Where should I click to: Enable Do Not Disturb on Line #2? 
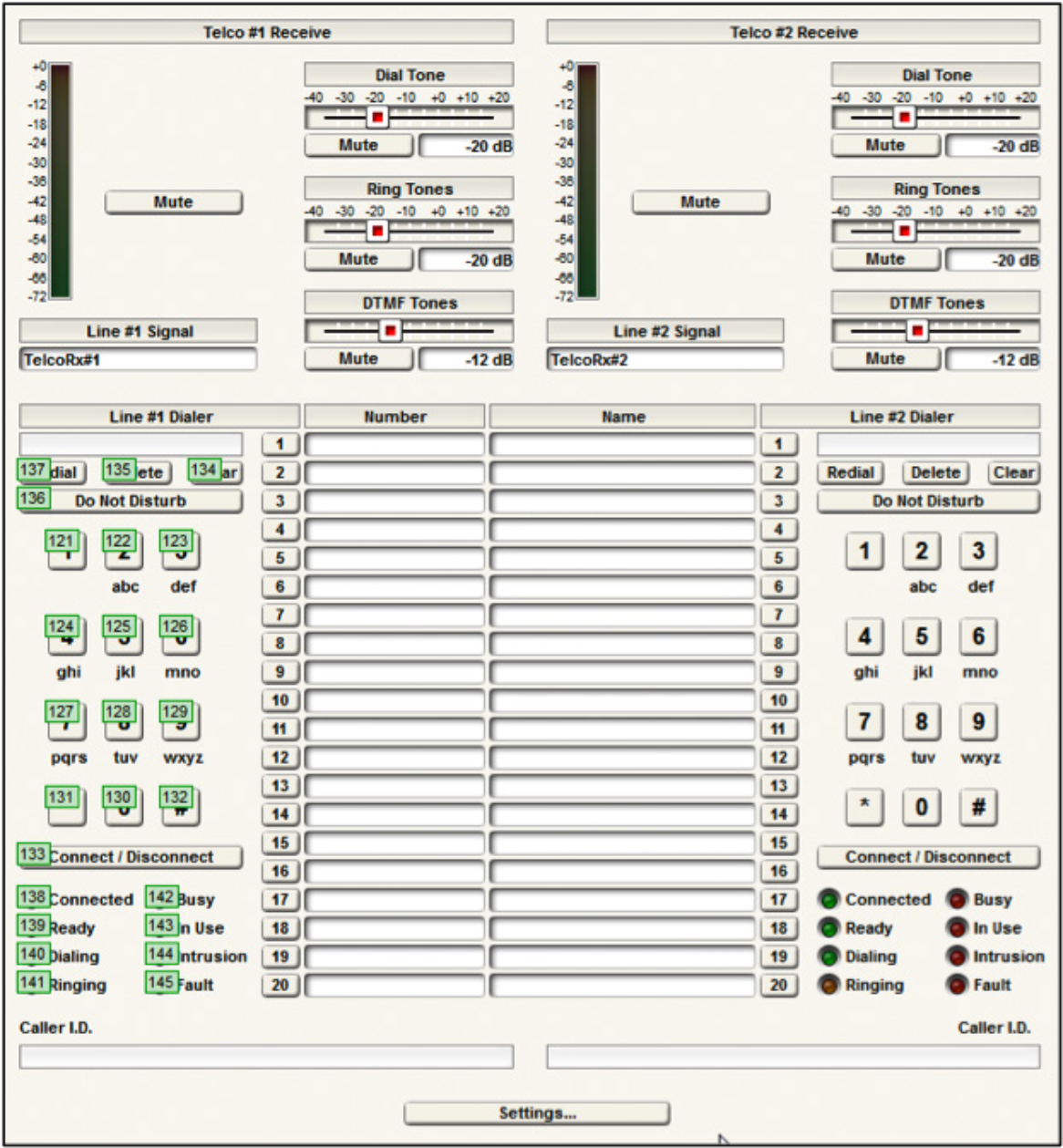point(927,501)
